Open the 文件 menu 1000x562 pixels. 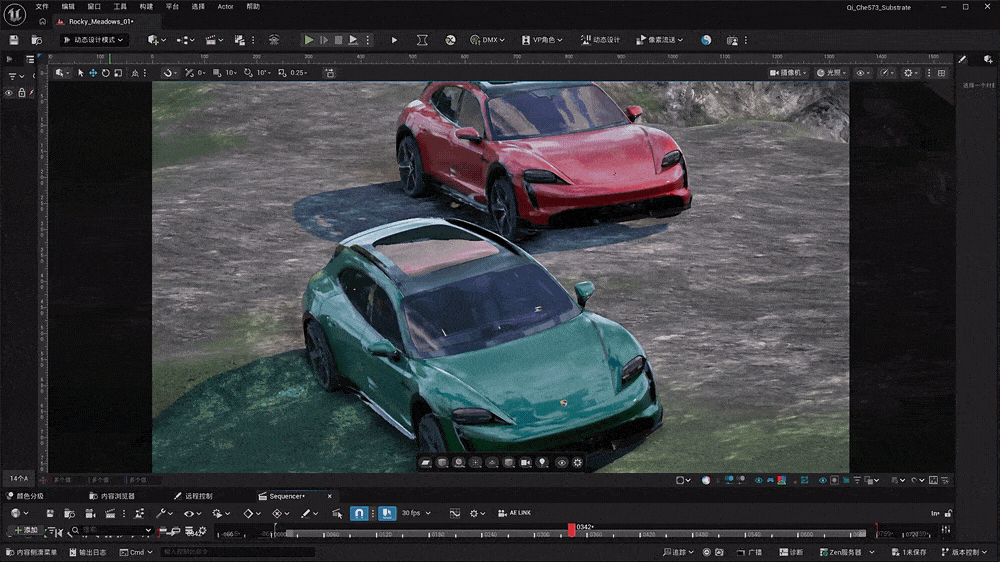click(x=42, y=6)
